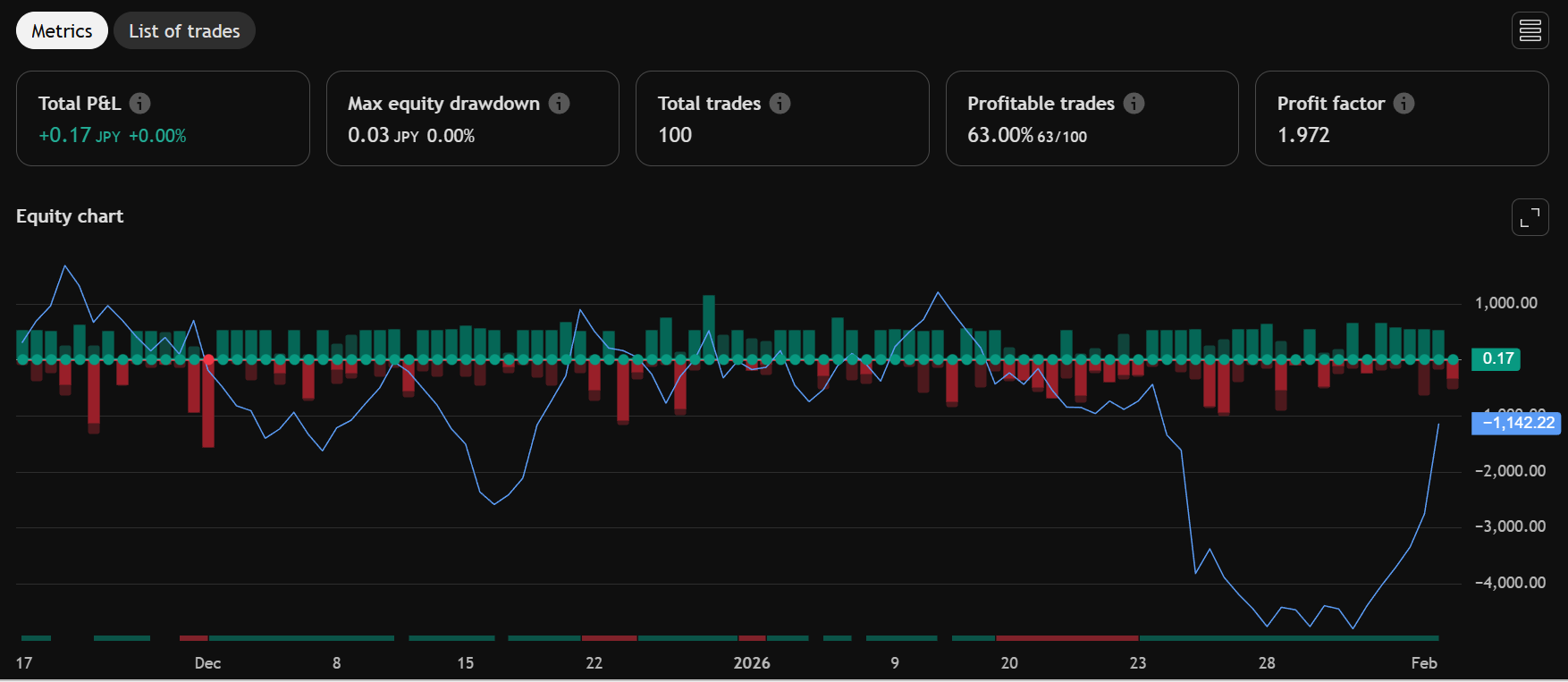Click the info icon beside Profit factor

coord(1404,104)
